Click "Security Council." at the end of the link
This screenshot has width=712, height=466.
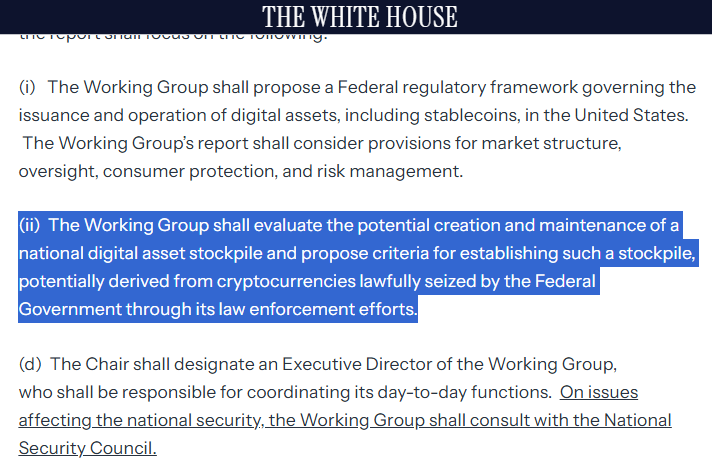(88, 448)
